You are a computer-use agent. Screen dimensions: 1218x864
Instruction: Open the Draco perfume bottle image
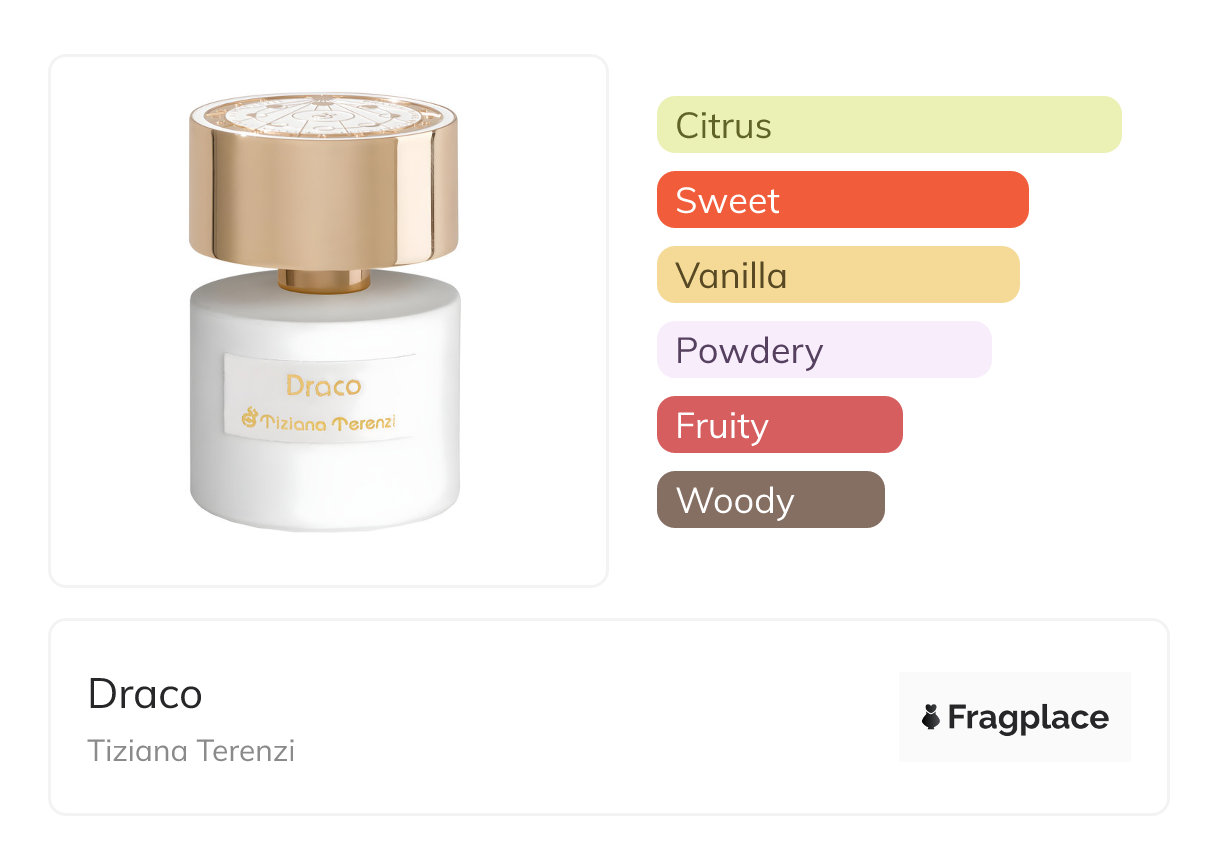324,311
